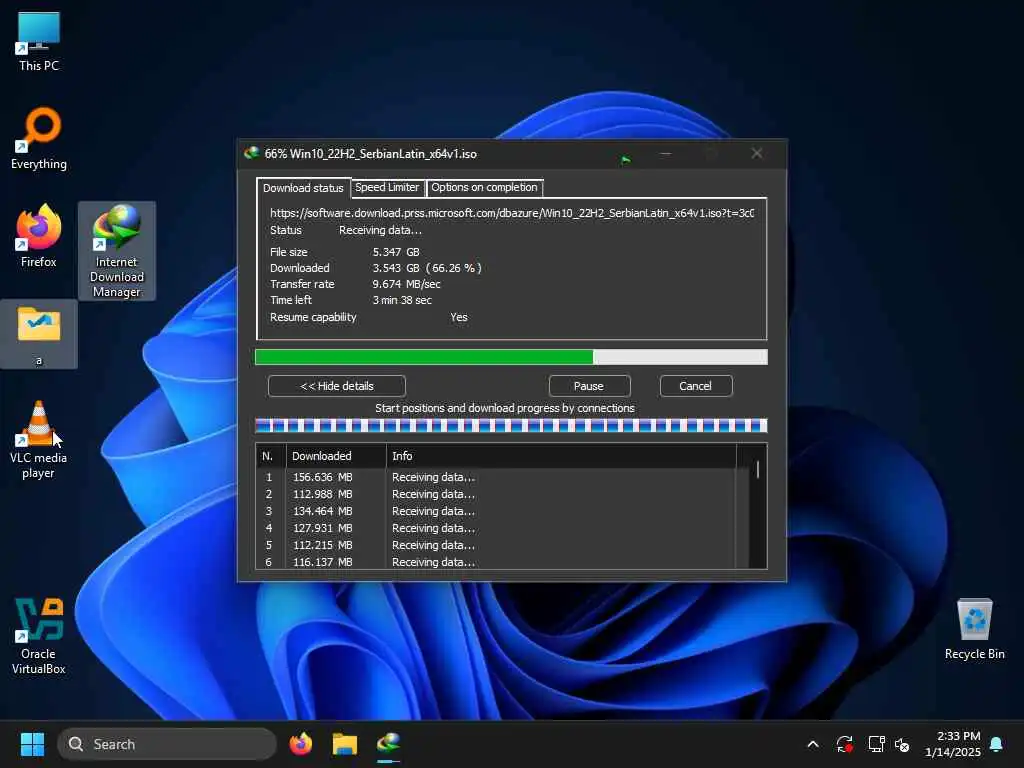This screenshot has height=768, width=1024.
Task: Close the download dialog window
Action: 757,153
